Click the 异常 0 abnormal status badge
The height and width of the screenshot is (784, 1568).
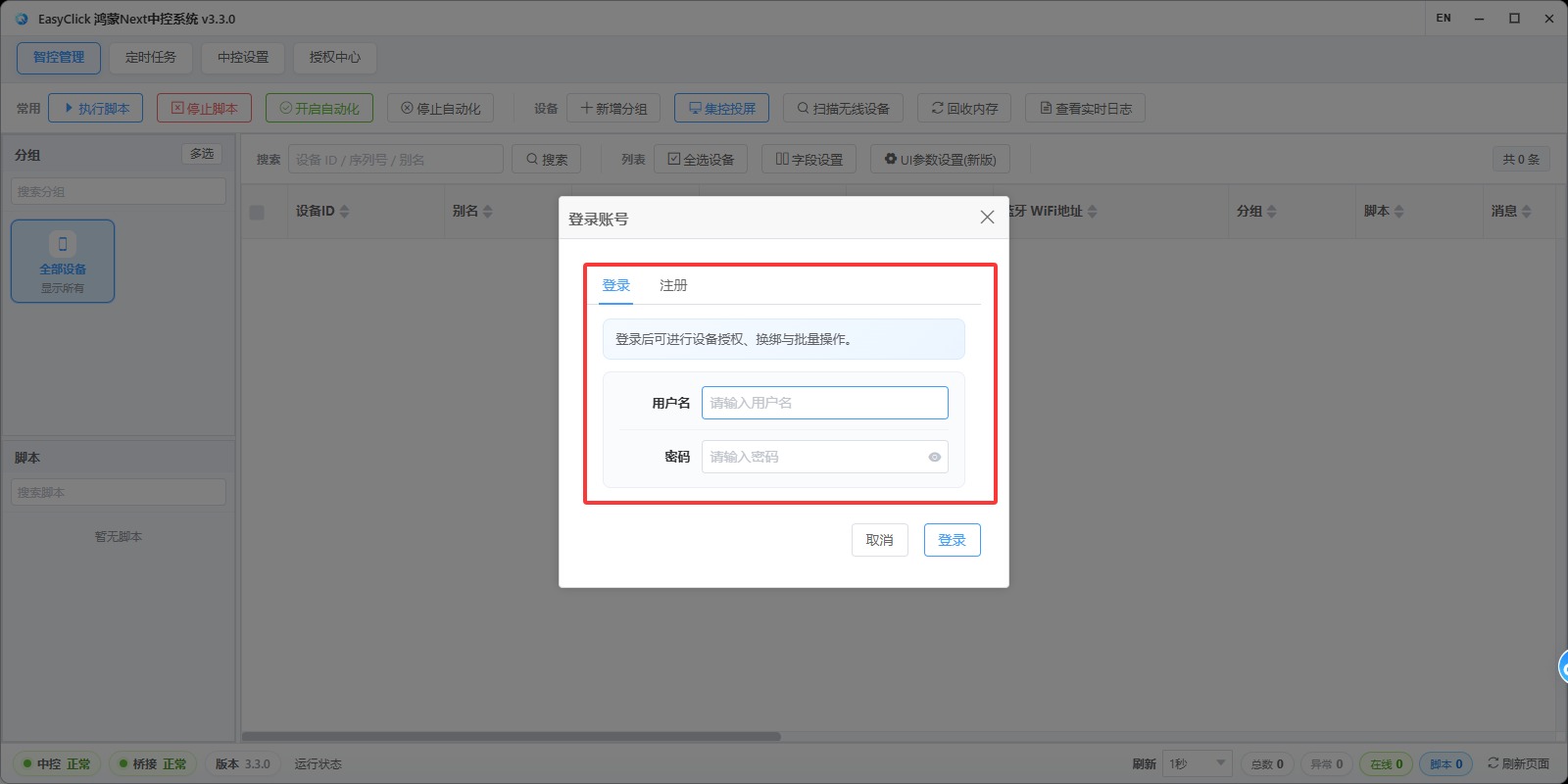click(x=1326, y=763)
